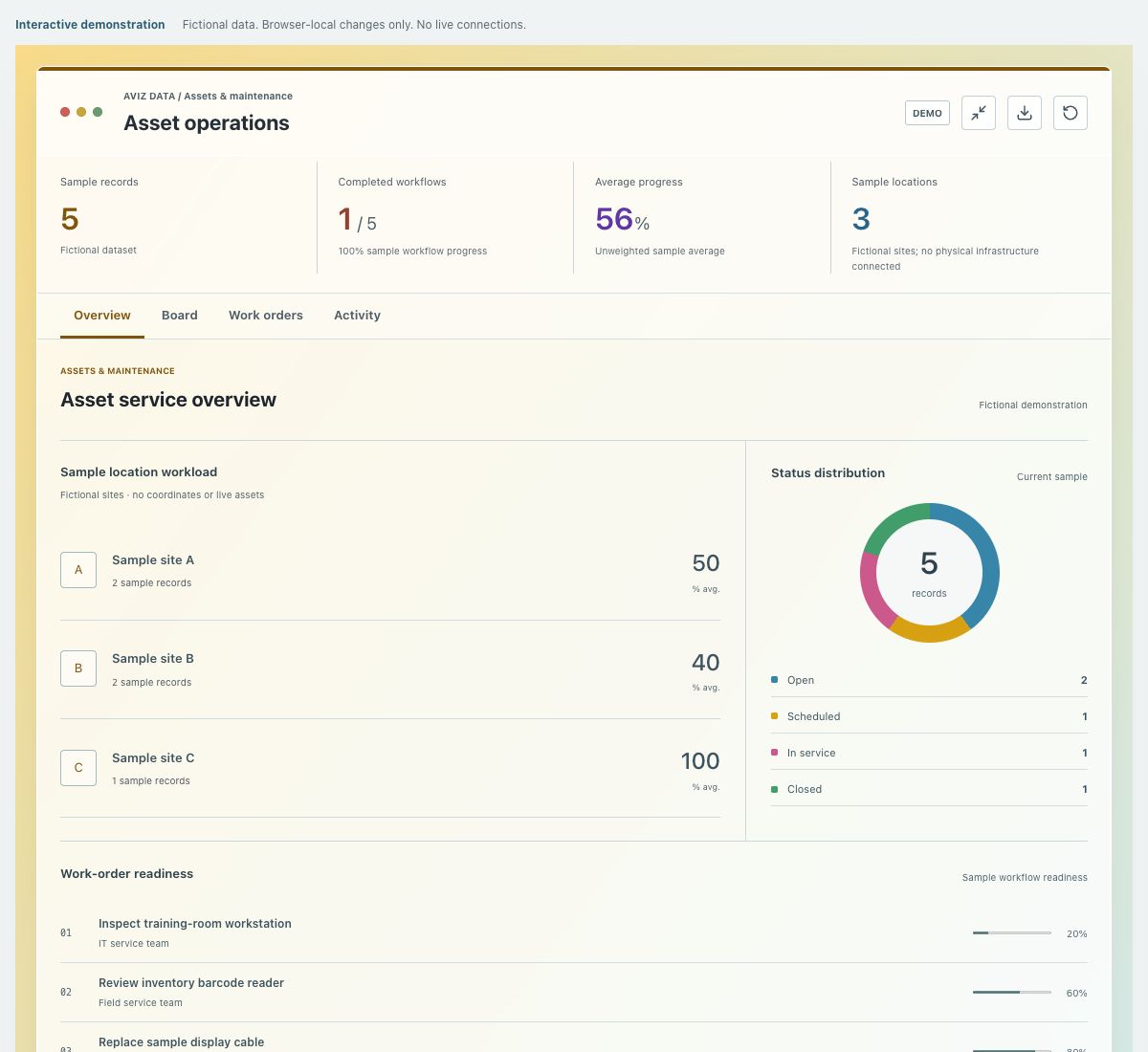
Task: Click the green window dot
Action: [x=98, y=112]
